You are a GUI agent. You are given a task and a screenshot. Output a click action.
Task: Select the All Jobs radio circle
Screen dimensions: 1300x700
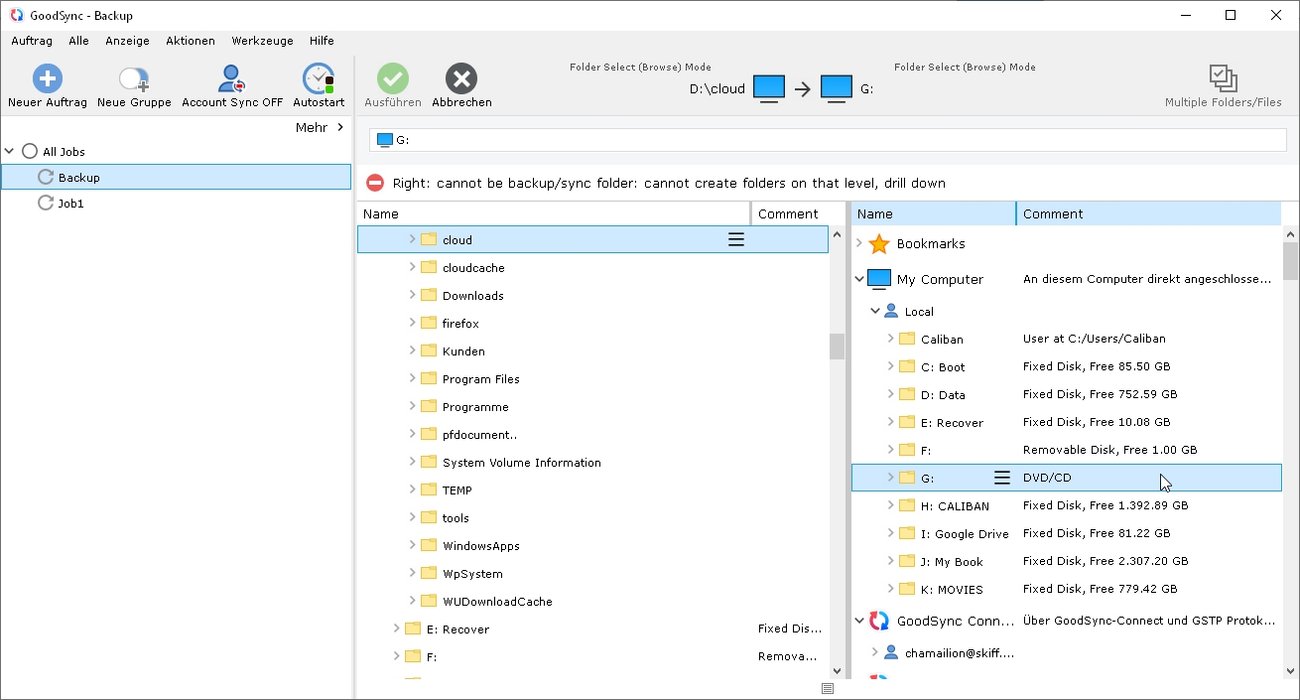(x=30, y=152)
